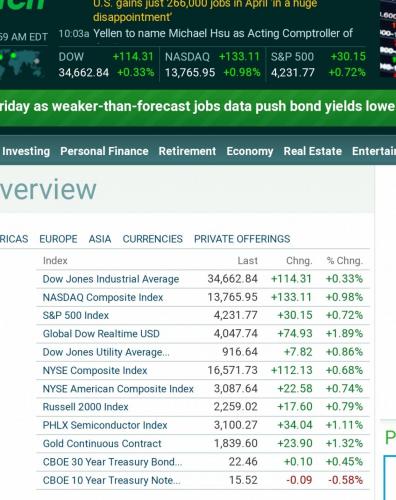The width and height of the screenshot is (396, 500).
Task: Open NYSE Composite Index link
Action: [95, 370]
